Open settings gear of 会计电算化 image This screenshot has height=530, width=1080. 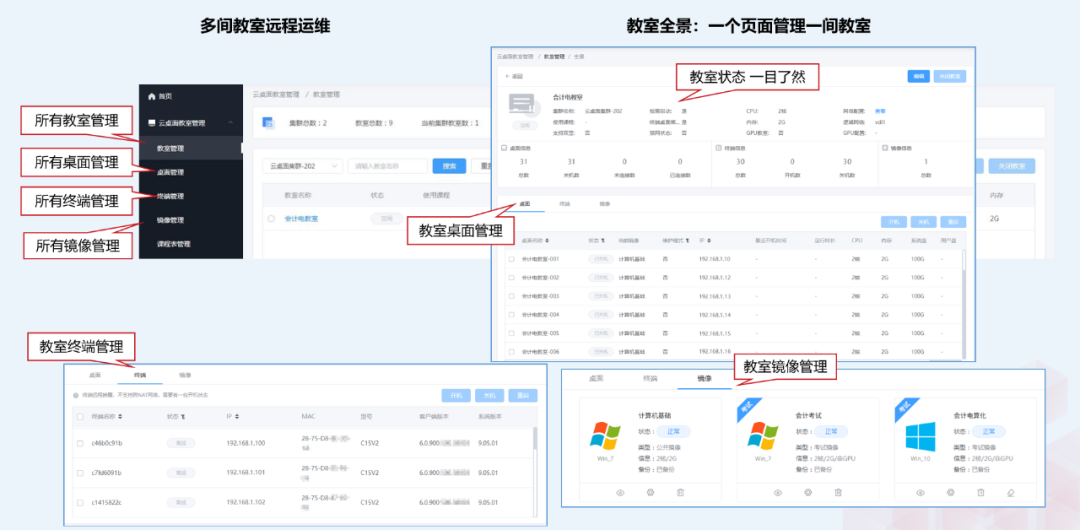951,493
